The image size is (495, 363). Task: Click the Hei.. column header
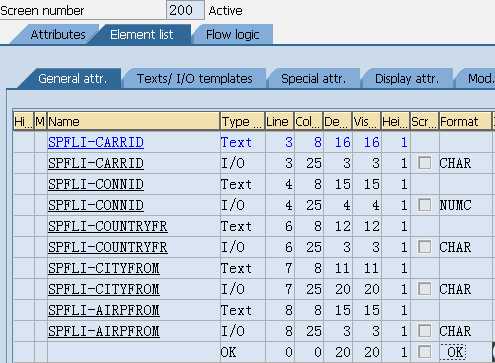[395, 122]
